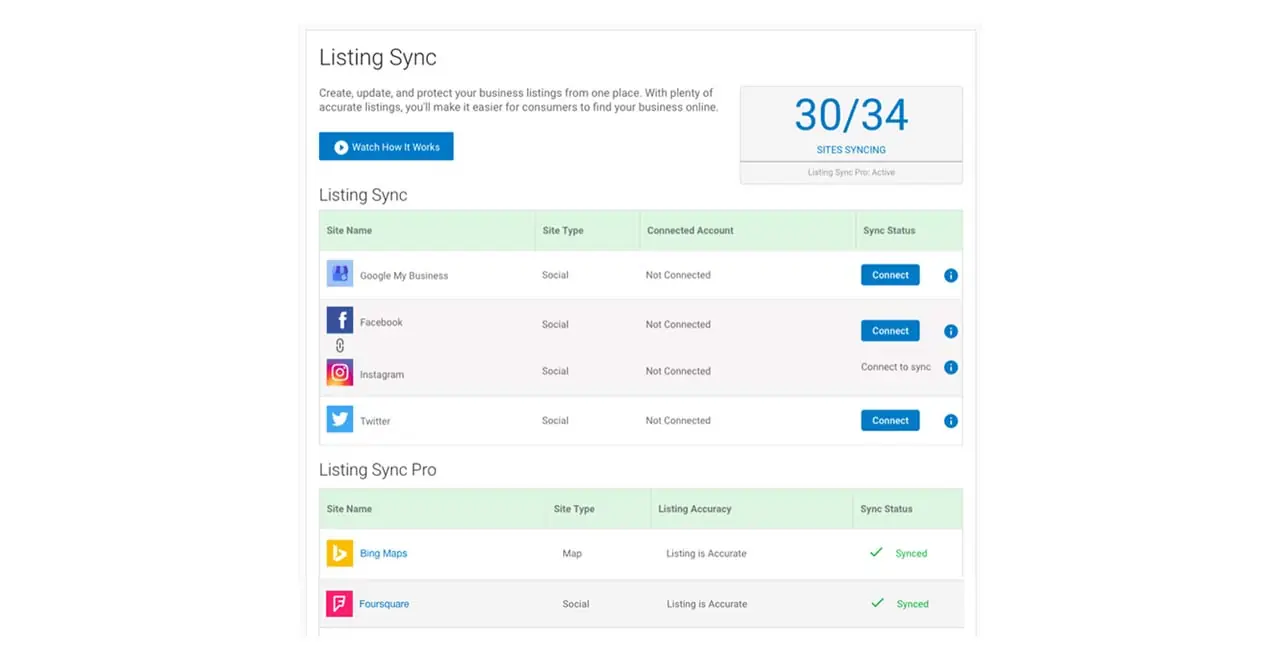Click Site Type header in Listing Sync Pro table
The height and width of the screenshot is (652, 1280).
click(574, 509)
